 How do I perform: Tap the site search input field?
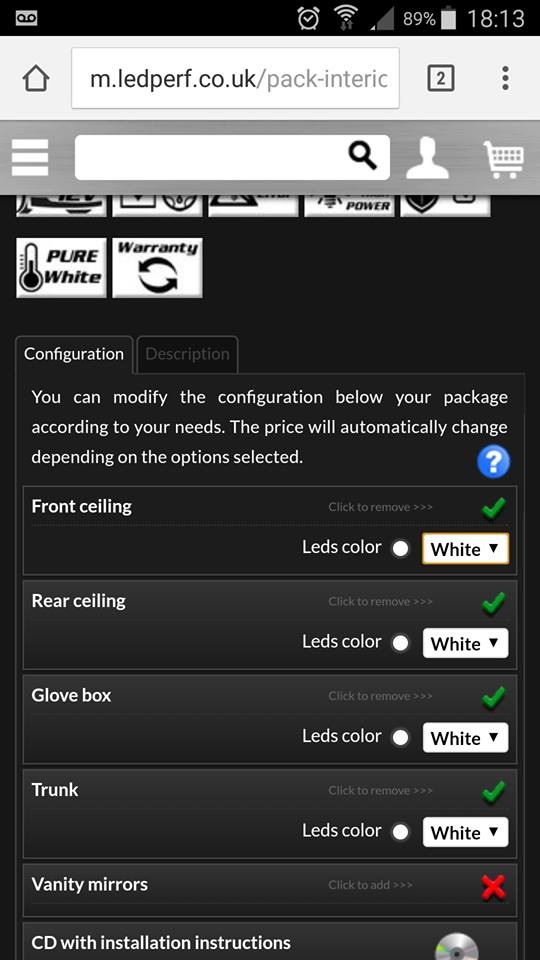[x=232, y=157]
